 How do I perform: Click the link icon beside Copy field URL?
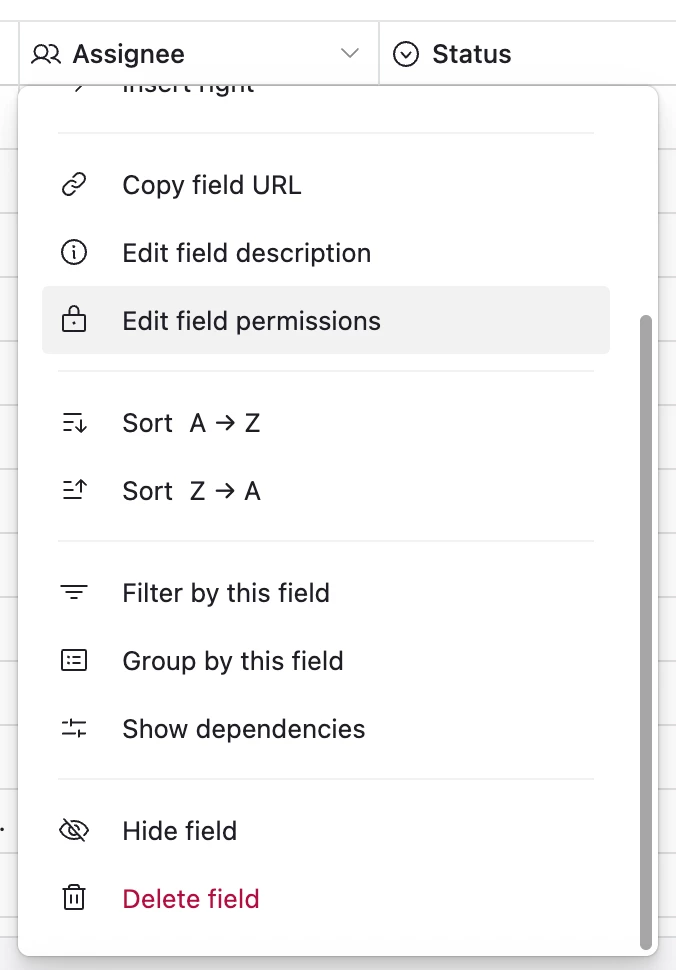tap(74, 185)
